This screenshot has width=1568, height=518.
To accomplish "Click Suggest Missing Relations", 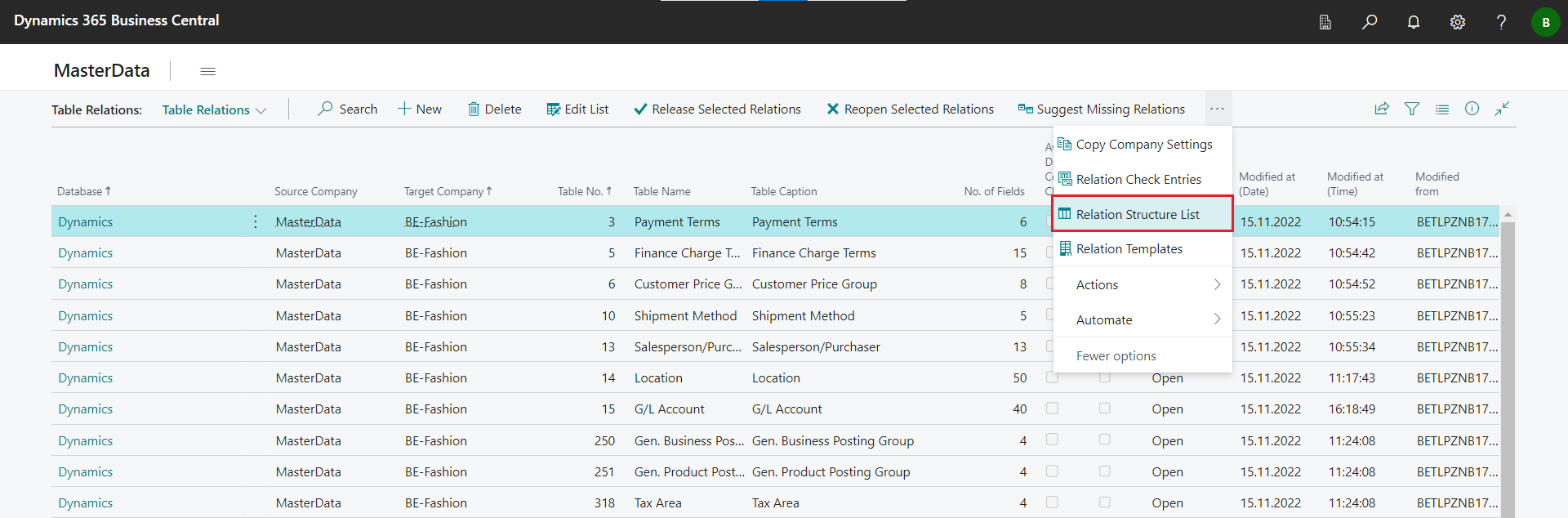I will click(x=1101, y=109).
